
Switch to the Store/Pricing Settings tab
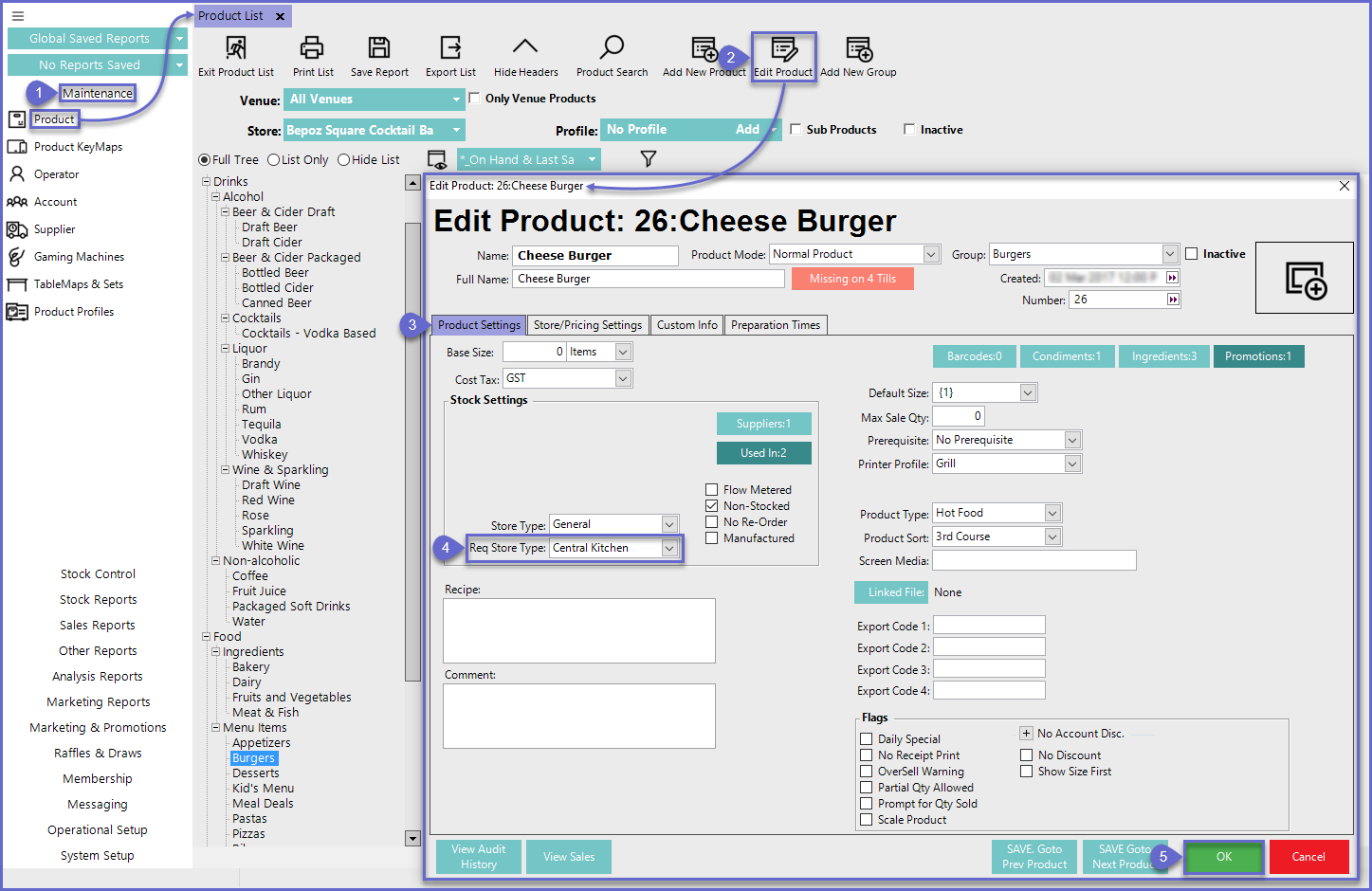(x=587, y=325)
